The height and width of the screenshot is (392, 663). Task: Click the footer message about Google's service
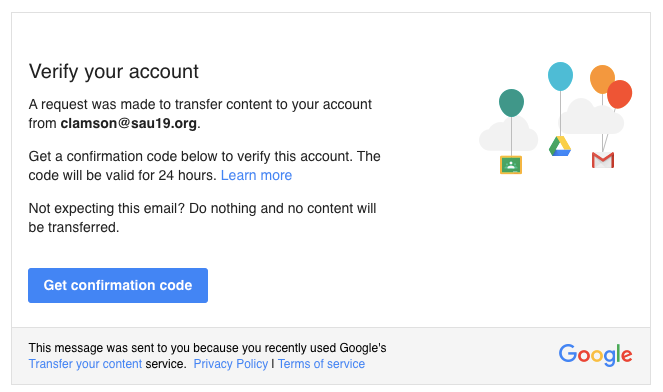coord(207,356)
